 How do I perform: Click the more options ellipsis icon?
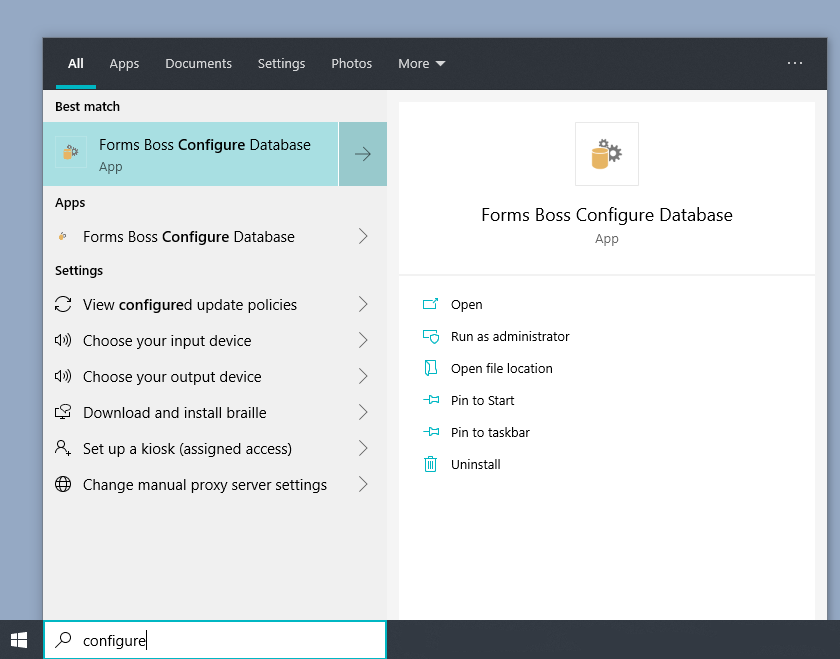tap(795, 63)
